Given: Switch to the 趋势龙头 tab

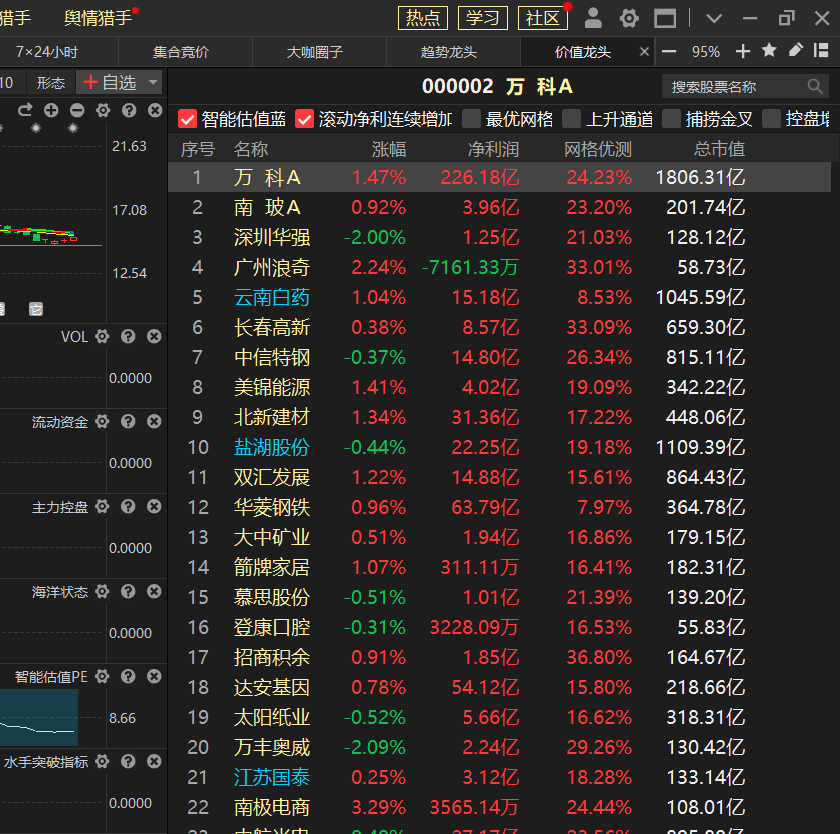Looking at the screenshot, I should pyautogui.click(x=449, y=52).
